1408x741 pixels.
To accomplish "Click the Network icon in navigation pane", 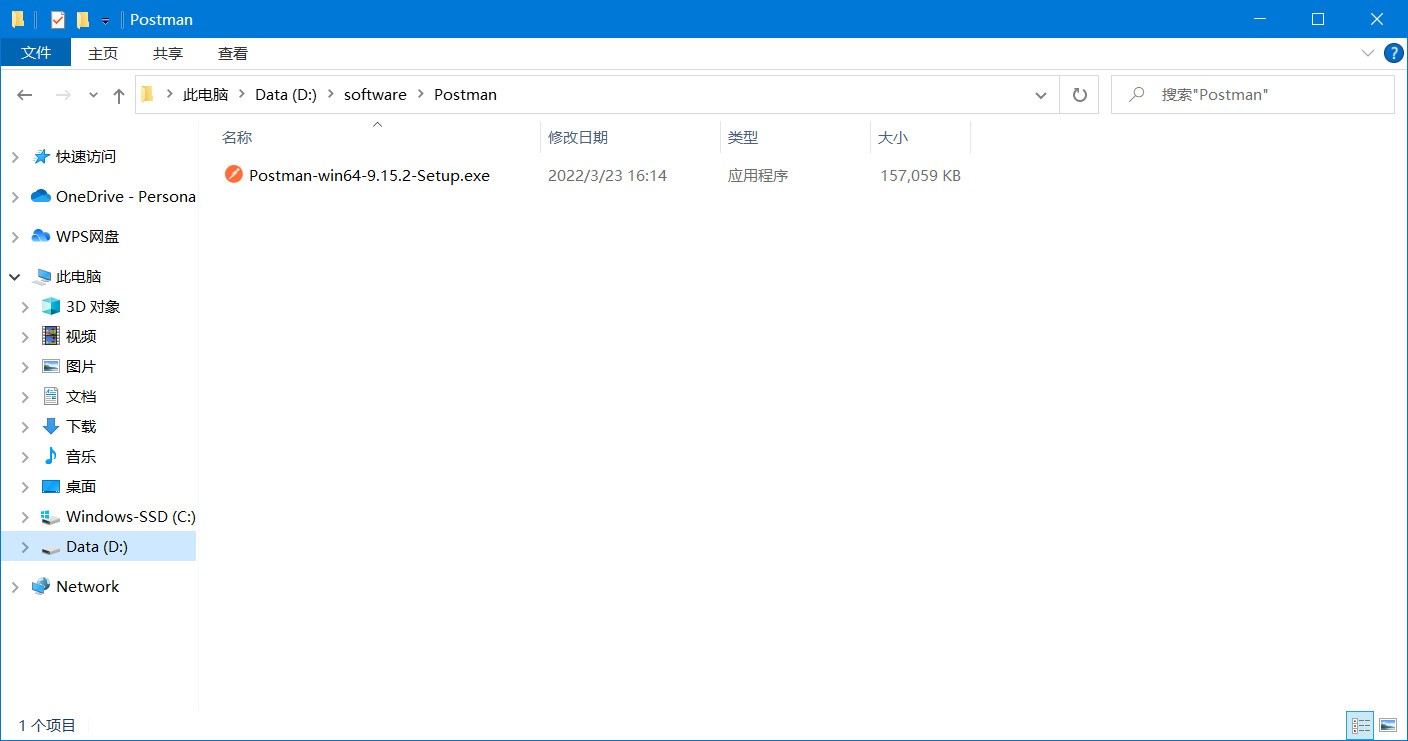I will 41,587.
